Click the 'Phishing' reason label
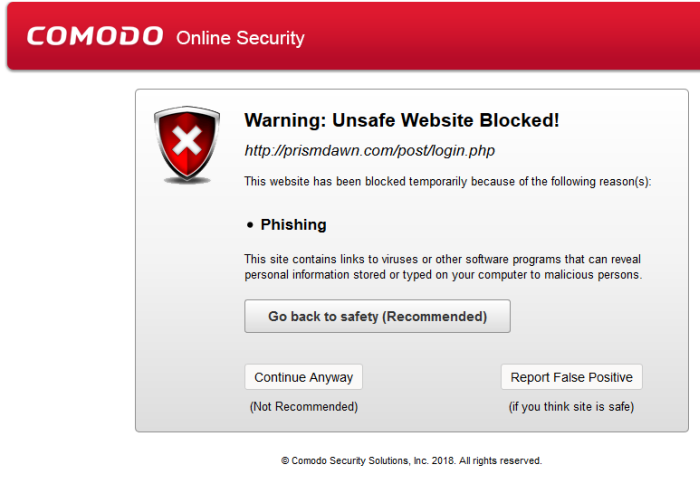This screenshot has height=483, width=700. tap(293, 225)
